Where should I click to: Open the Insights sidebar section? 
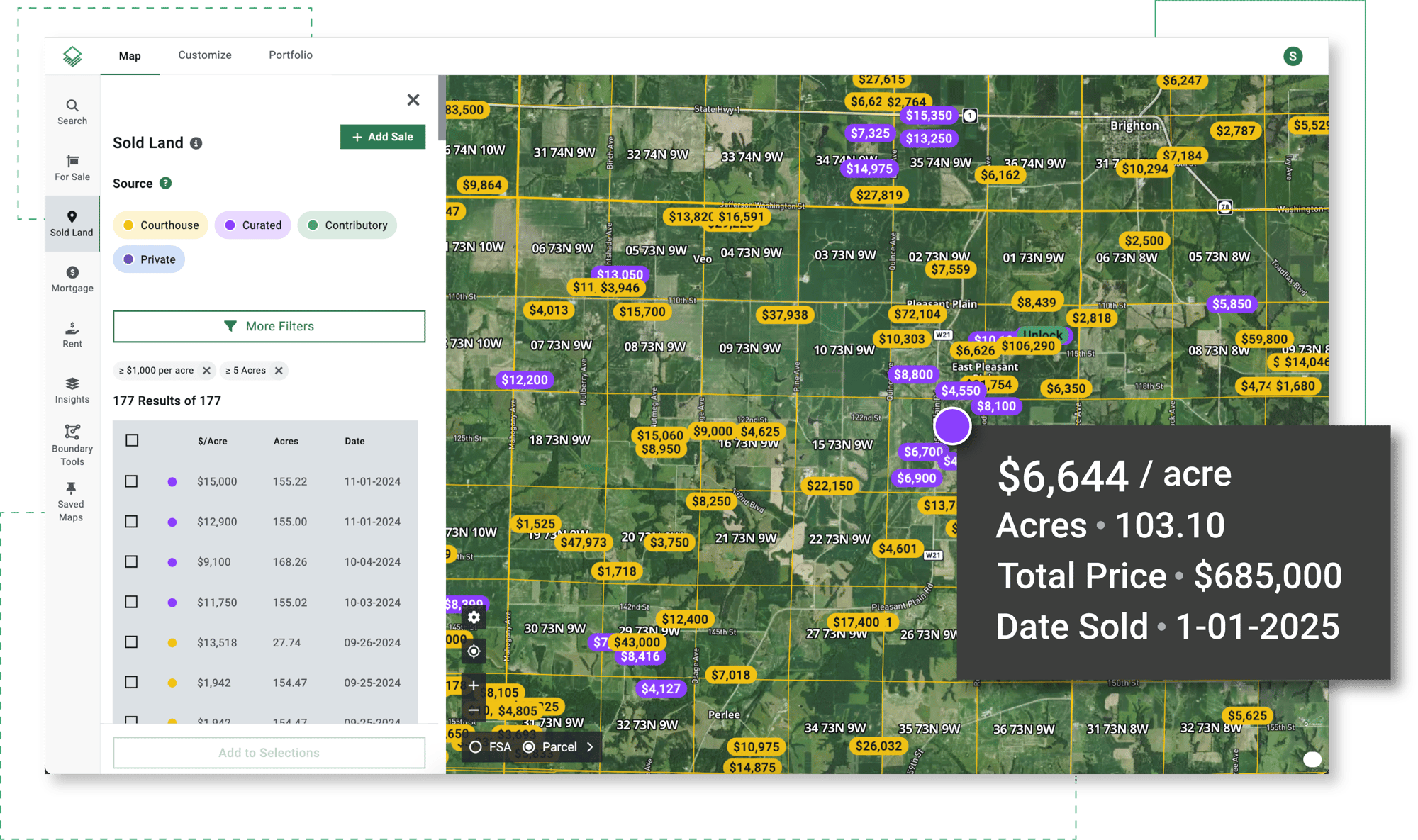[x=72, y=391]
